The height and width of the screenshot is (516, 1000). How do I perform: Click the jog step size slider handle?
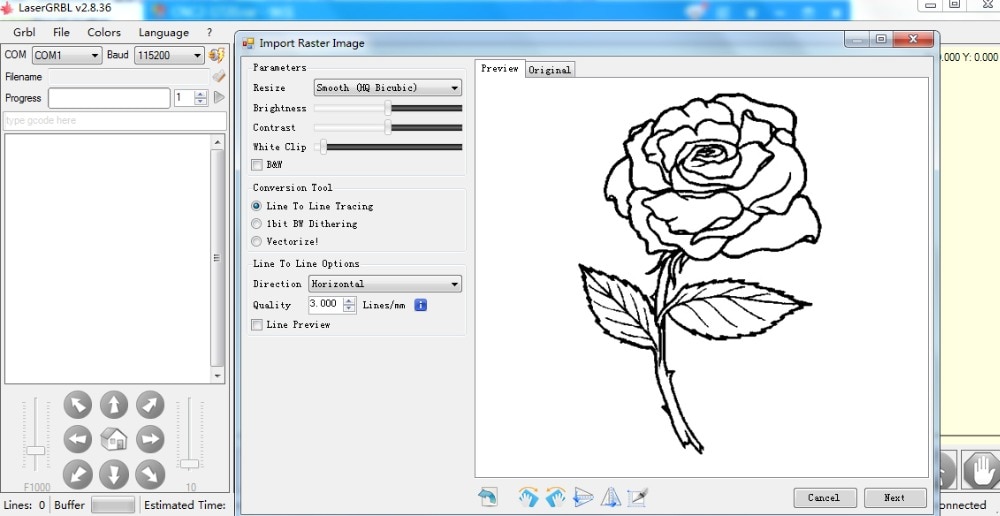click(x=189, y=464)
